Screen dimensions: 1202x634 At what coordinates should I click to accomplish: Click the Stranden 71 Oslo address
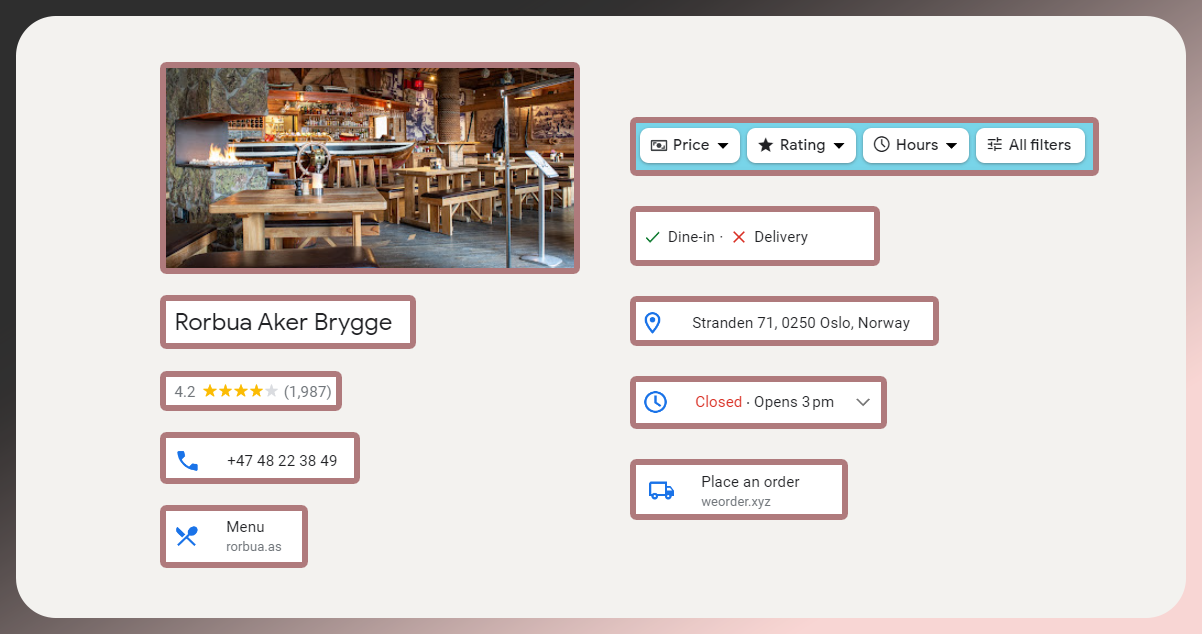coord(801,323)
